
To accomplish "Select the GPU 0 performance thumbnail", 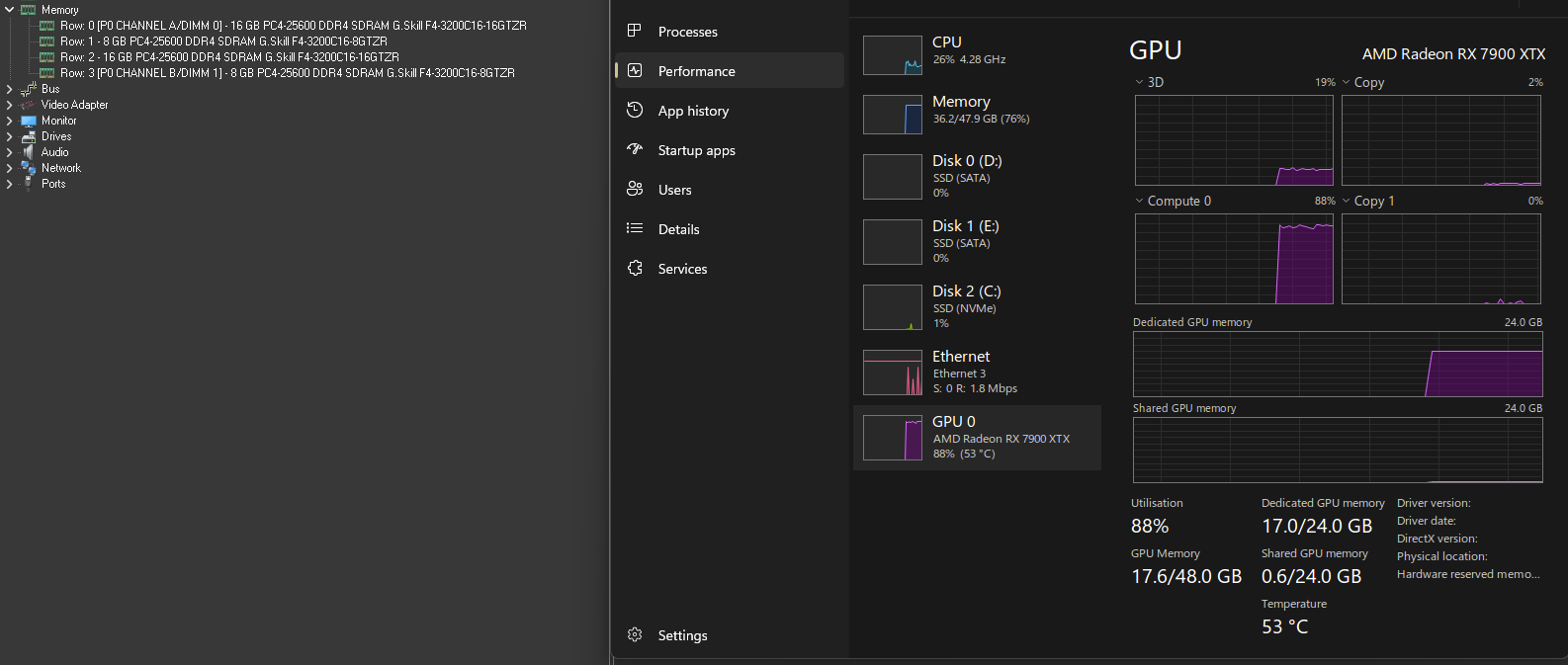I will pyautogui.click(x=893, y=438).
